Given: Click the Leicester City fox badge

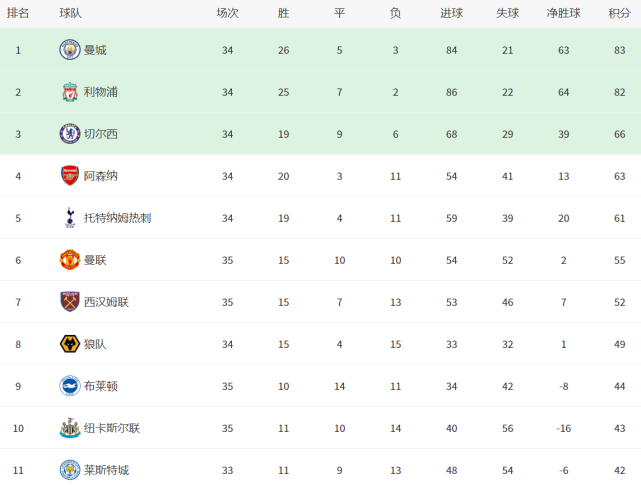Looking at the screenshot, I should tap(70, 470).
